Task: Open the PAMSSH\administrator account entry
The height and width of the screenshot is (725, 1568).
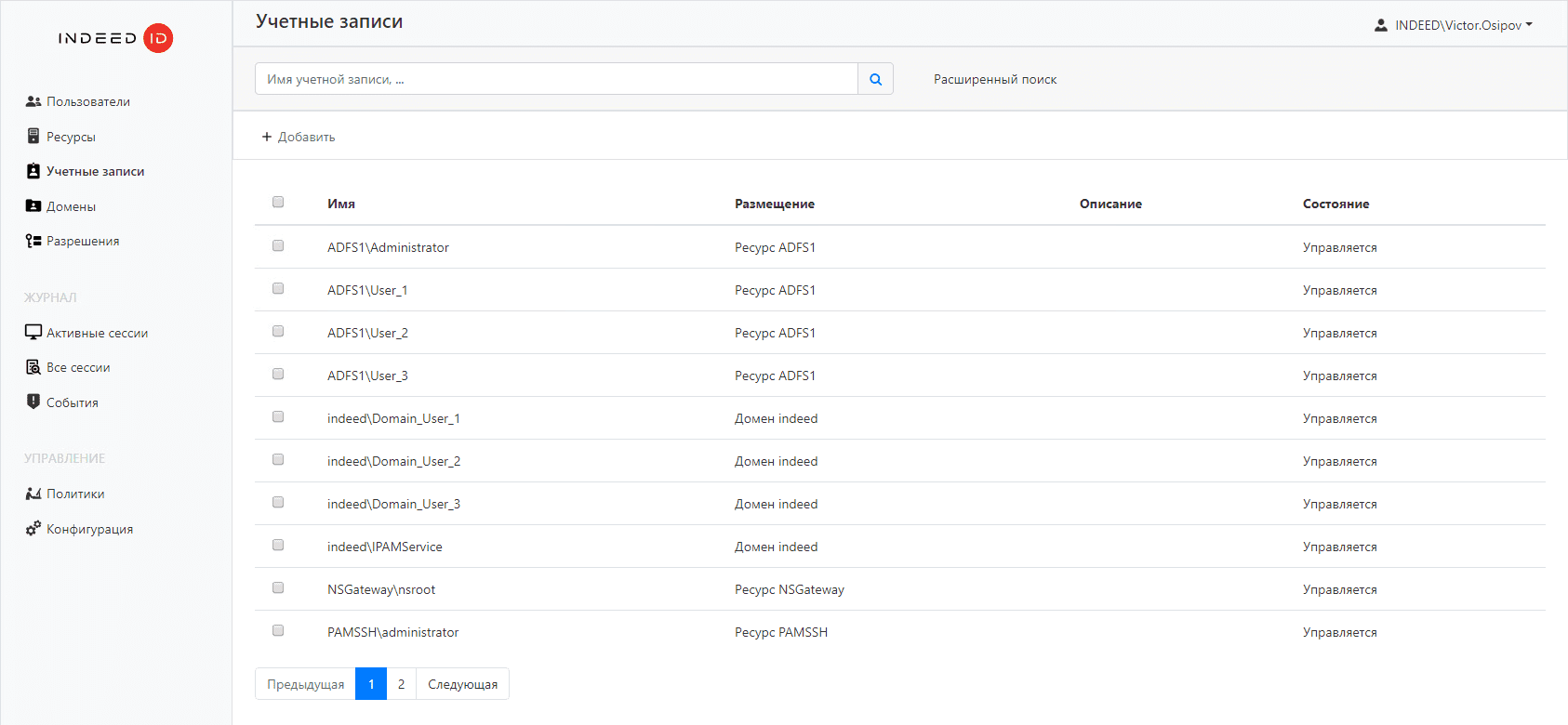Action: (392, 632)
